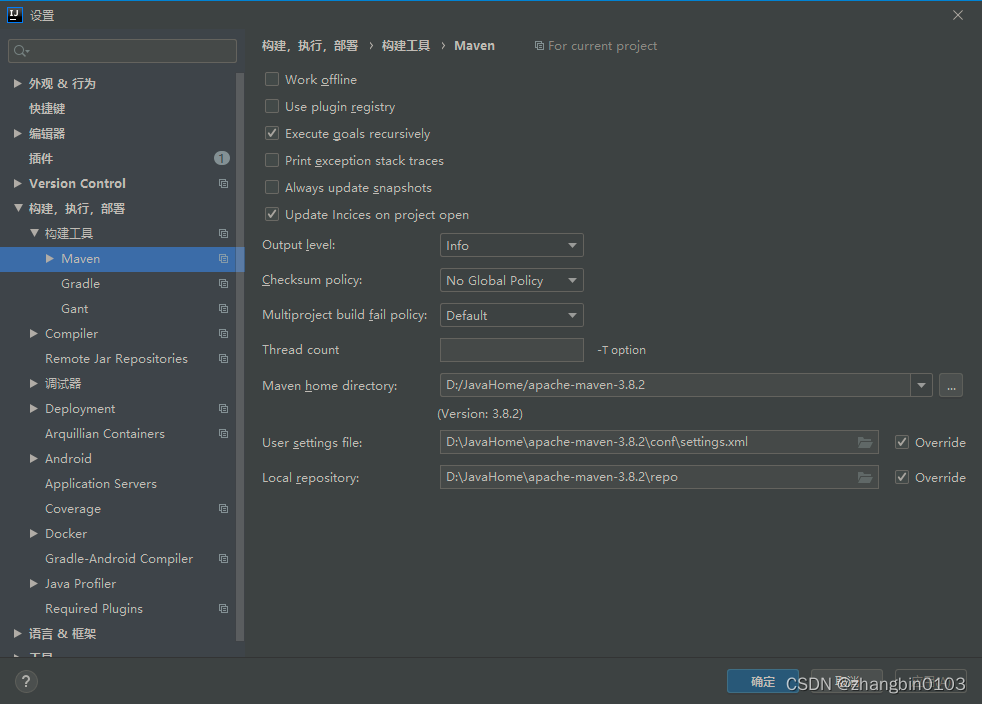982x704 pixels.
Task: Click the project-level icon beside Compiler
Action: (223, 334)
